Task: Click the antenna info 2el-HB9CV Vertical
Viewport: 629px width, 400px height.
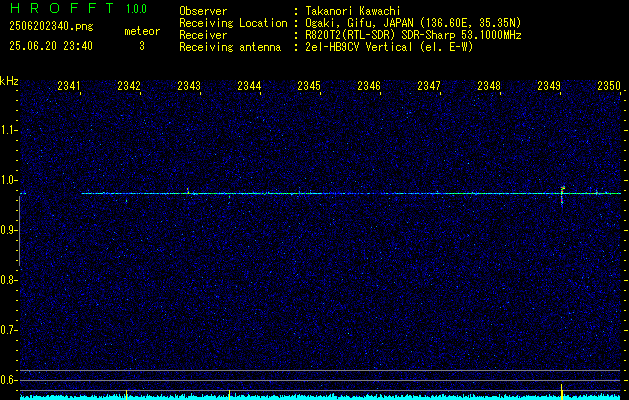Action: coord(389,47)
